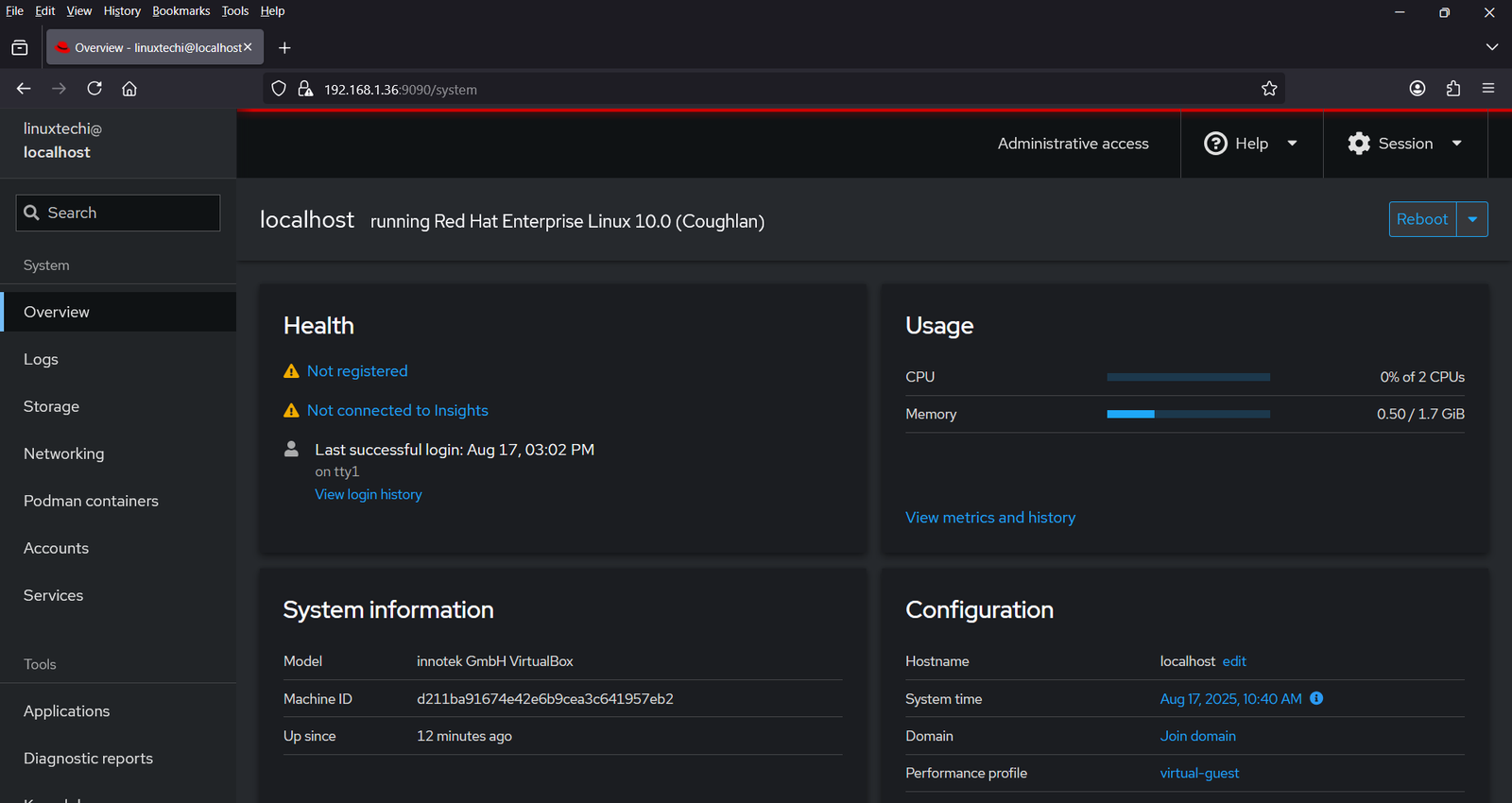1512x803 pixels.
Task: Open the History menu
Action: [122, 11]
